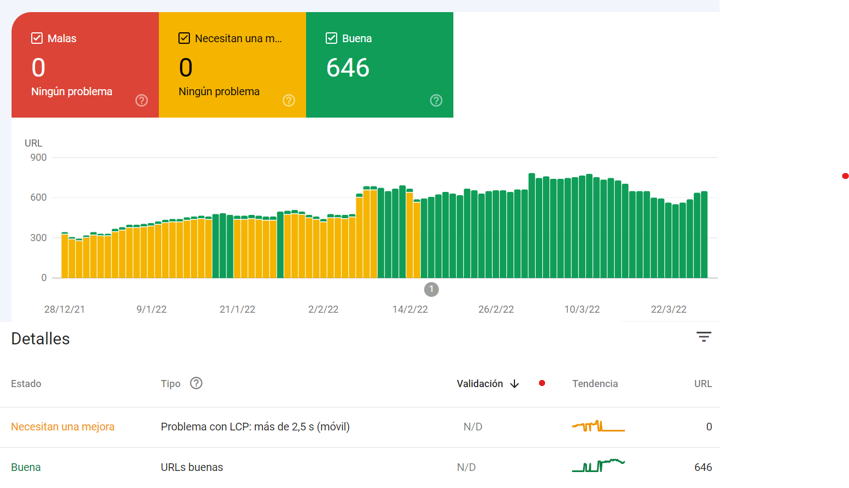Open help icon in yellow Necesitan card
Screen dimensions: 849x488
point(289,100)
